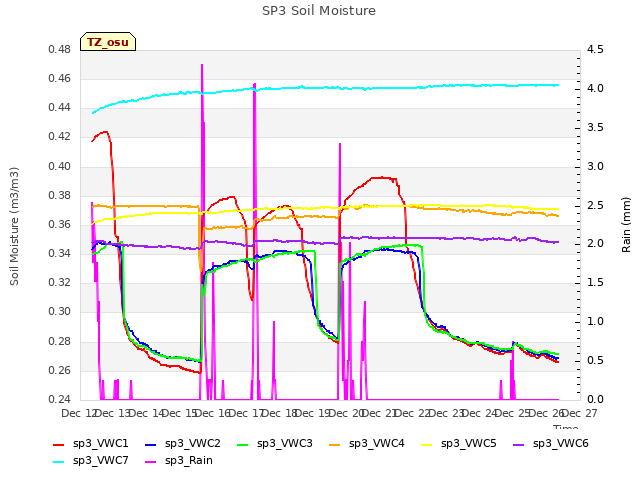This screenshot has width=640, height=480.
Task: Click the yellow sp3_VWC5 legend swatch
Action: coord(427,444)
